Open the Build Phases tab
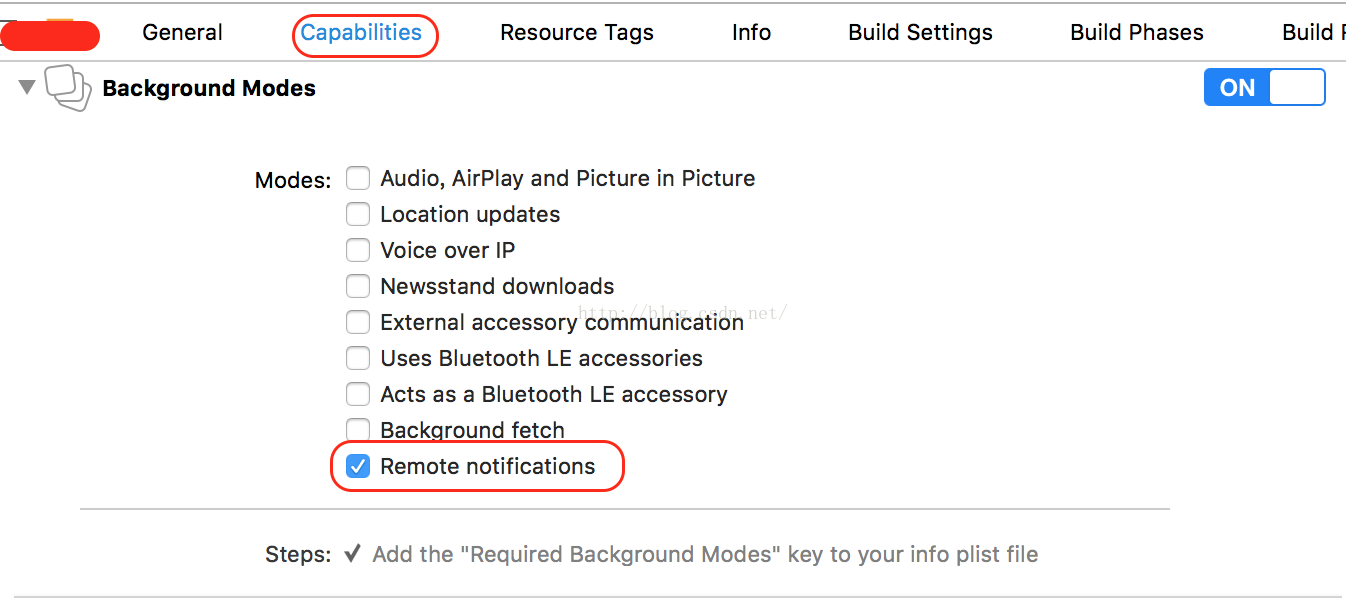The height and width of the screenshot is (604, 1346). [1137, 33]
